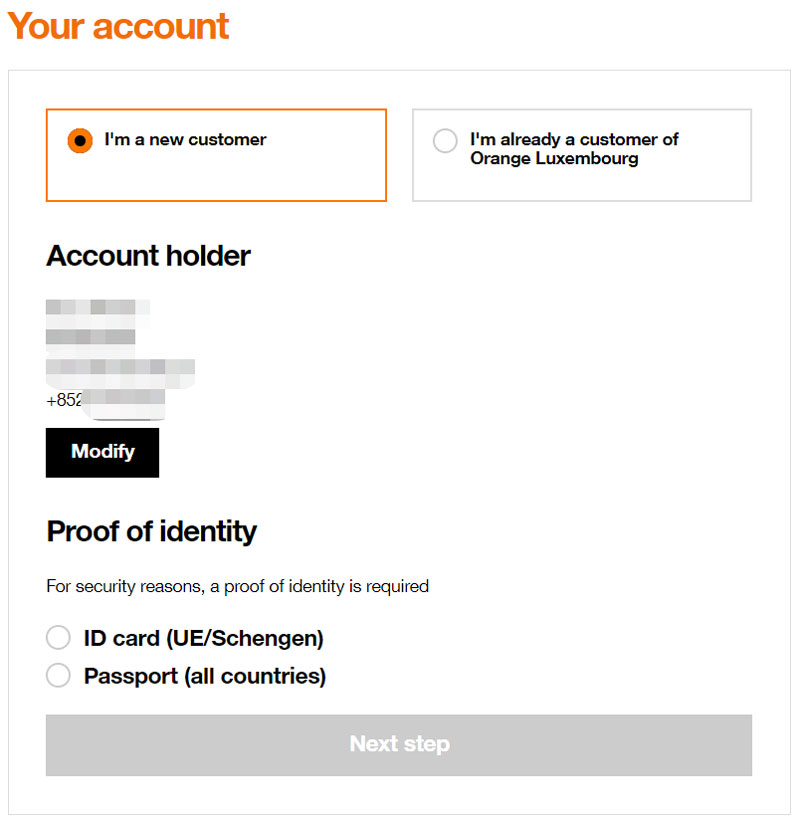
Task: Select the "I'm a new customer" radio button
Action: point(80,141)
